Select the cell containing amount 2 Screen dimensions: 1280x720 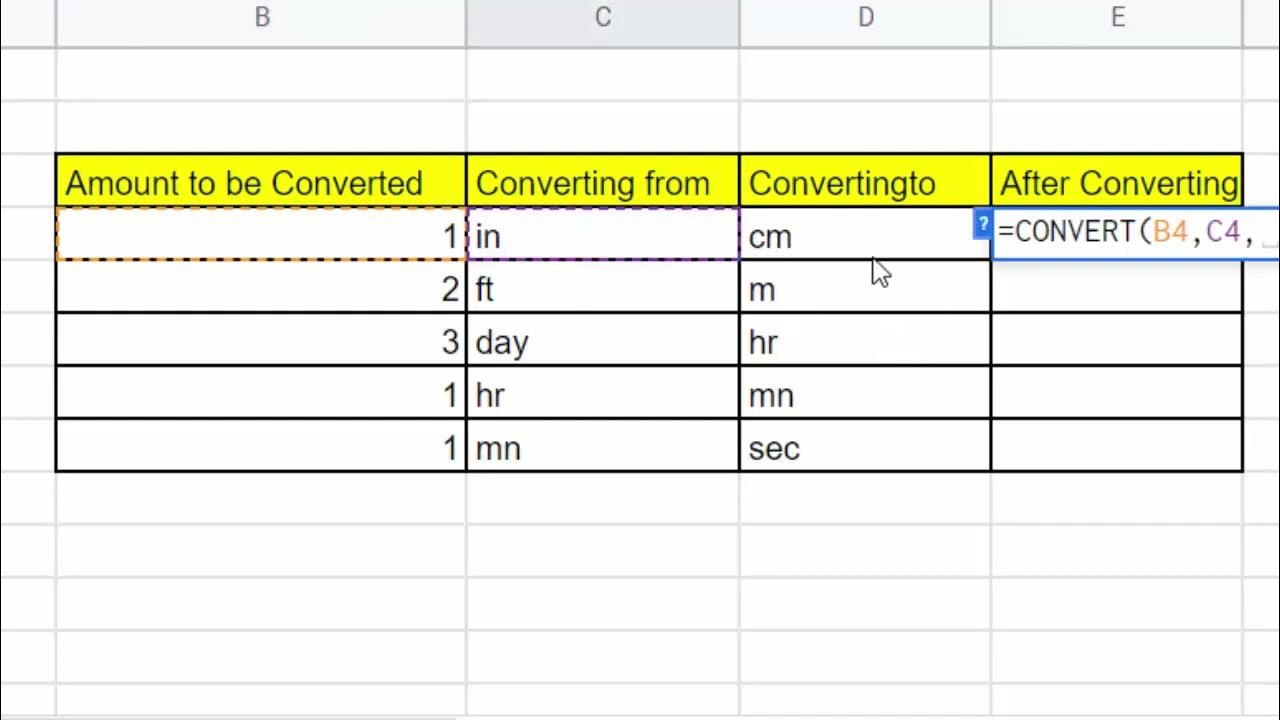pos(261,290)
